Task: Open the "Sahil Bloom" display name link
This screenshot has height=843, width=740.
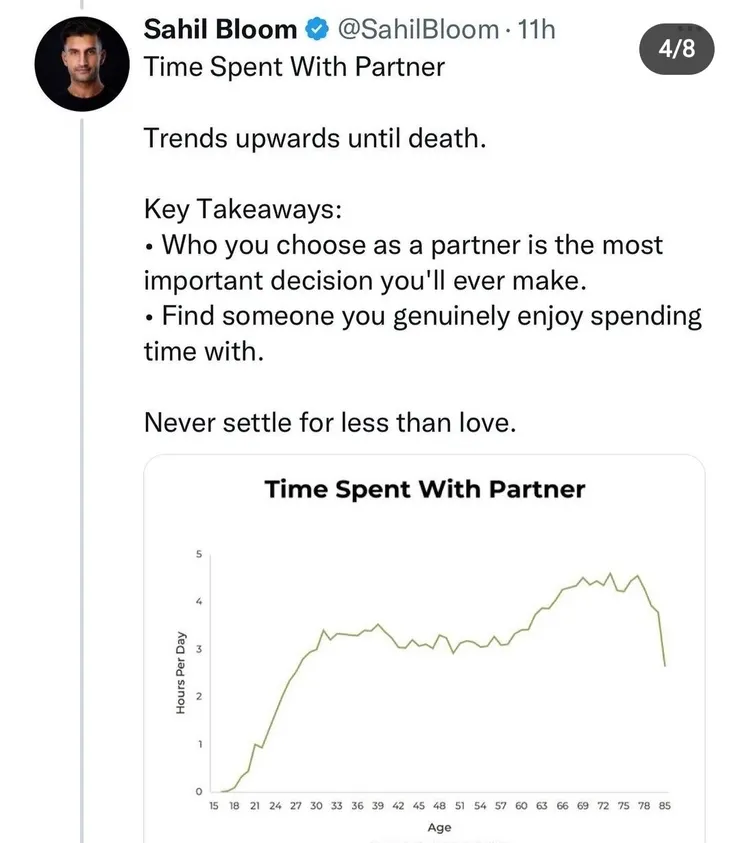Action: pyautogui.click(x=221, y=30)
